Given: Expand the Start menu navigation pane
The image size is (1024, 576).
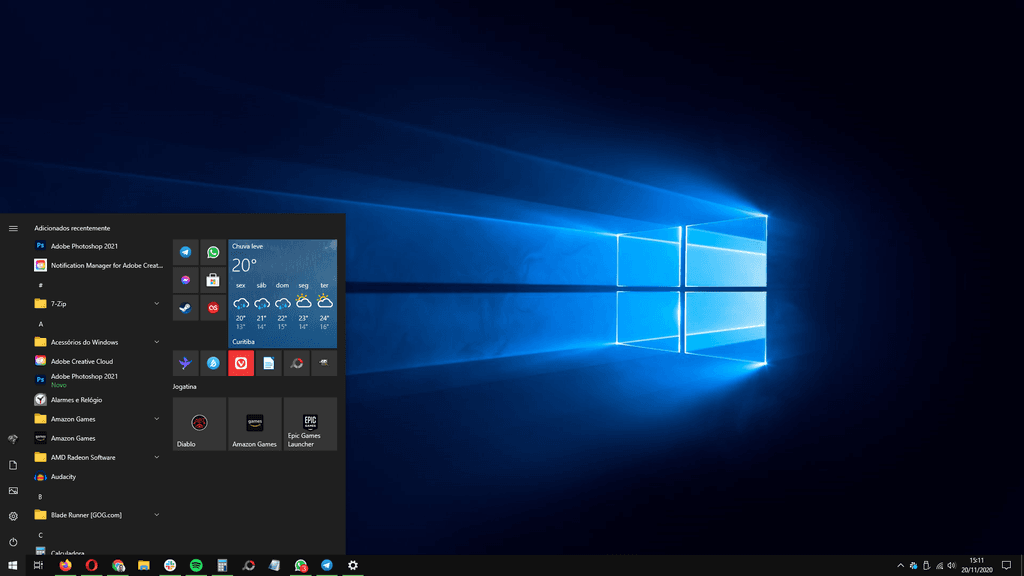Looking at the screenshot, I should coord(13,228).
